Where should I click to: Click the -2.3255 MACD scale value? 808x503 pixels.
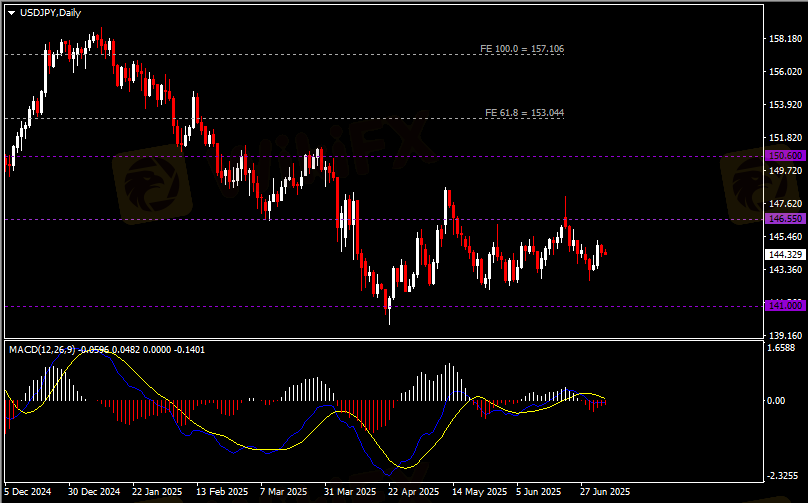click(783, 475)
